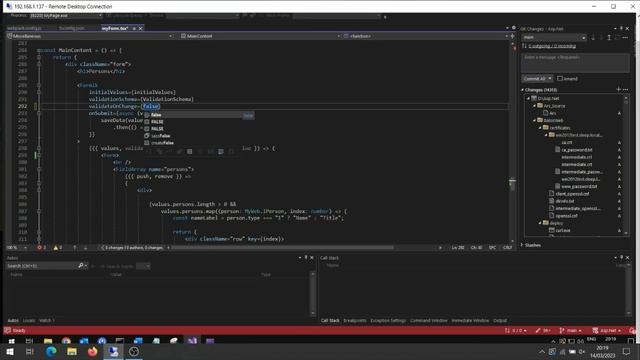Expand the Stashes section
Image resolution: width=640 pixels, height=360 pixels.
[x=522, y=245]
